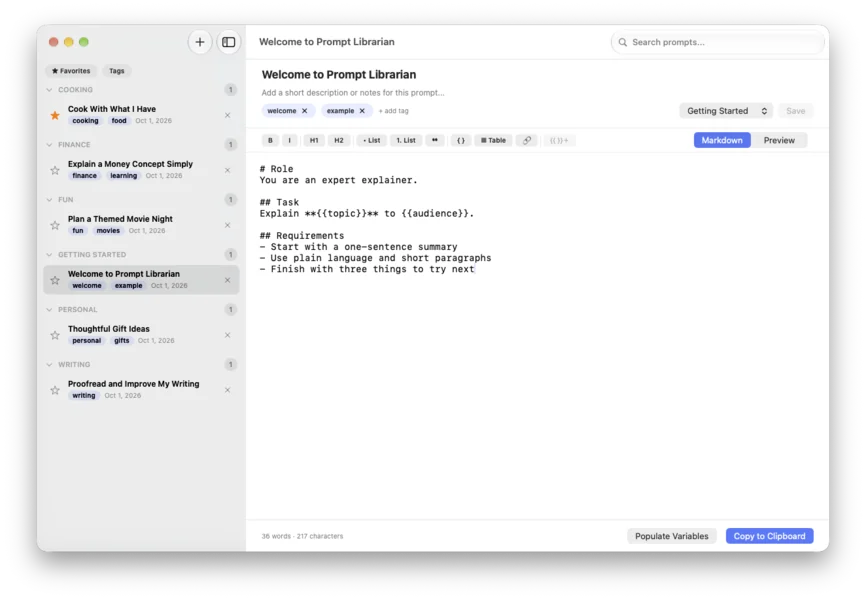Viewport: 866px width, 600px height.
Task: Switch to Preview view
Action: coord(779,140)
